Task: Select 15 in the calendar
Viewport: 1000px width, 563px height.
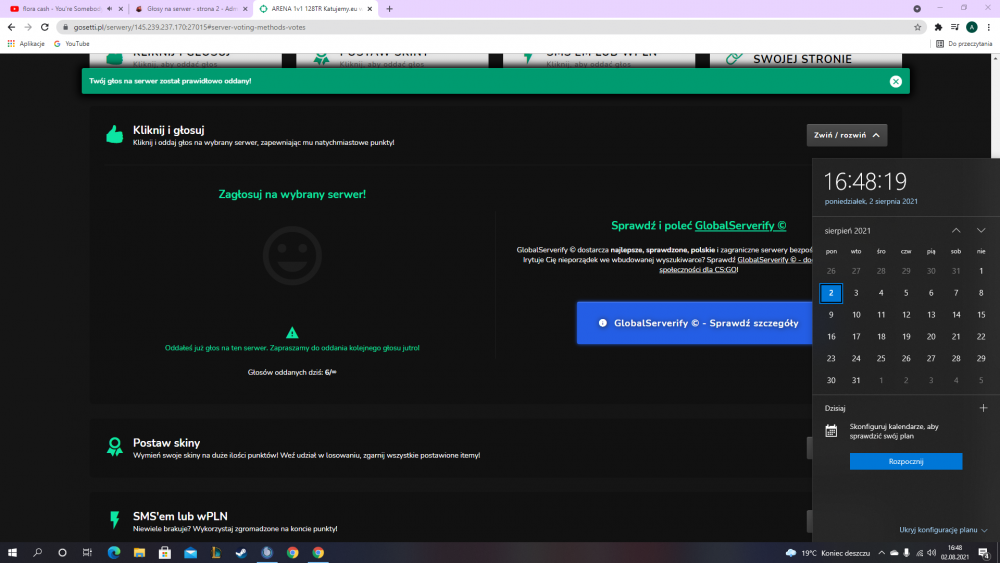Action: pos(981,315)
